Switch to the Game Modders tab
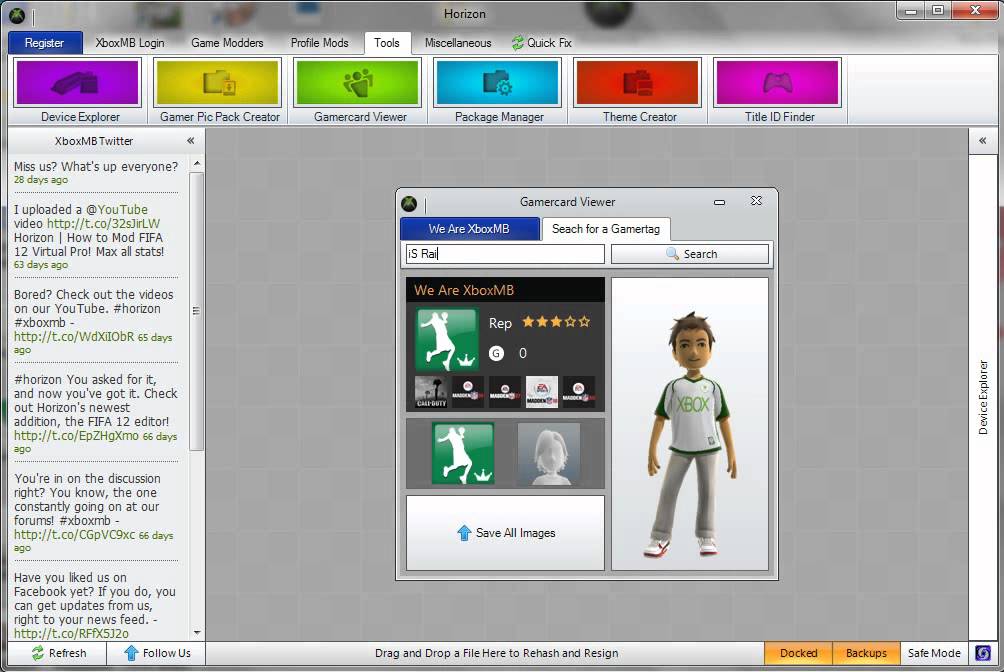Screen dimensions: 1004x672 [x=227, y=43]
